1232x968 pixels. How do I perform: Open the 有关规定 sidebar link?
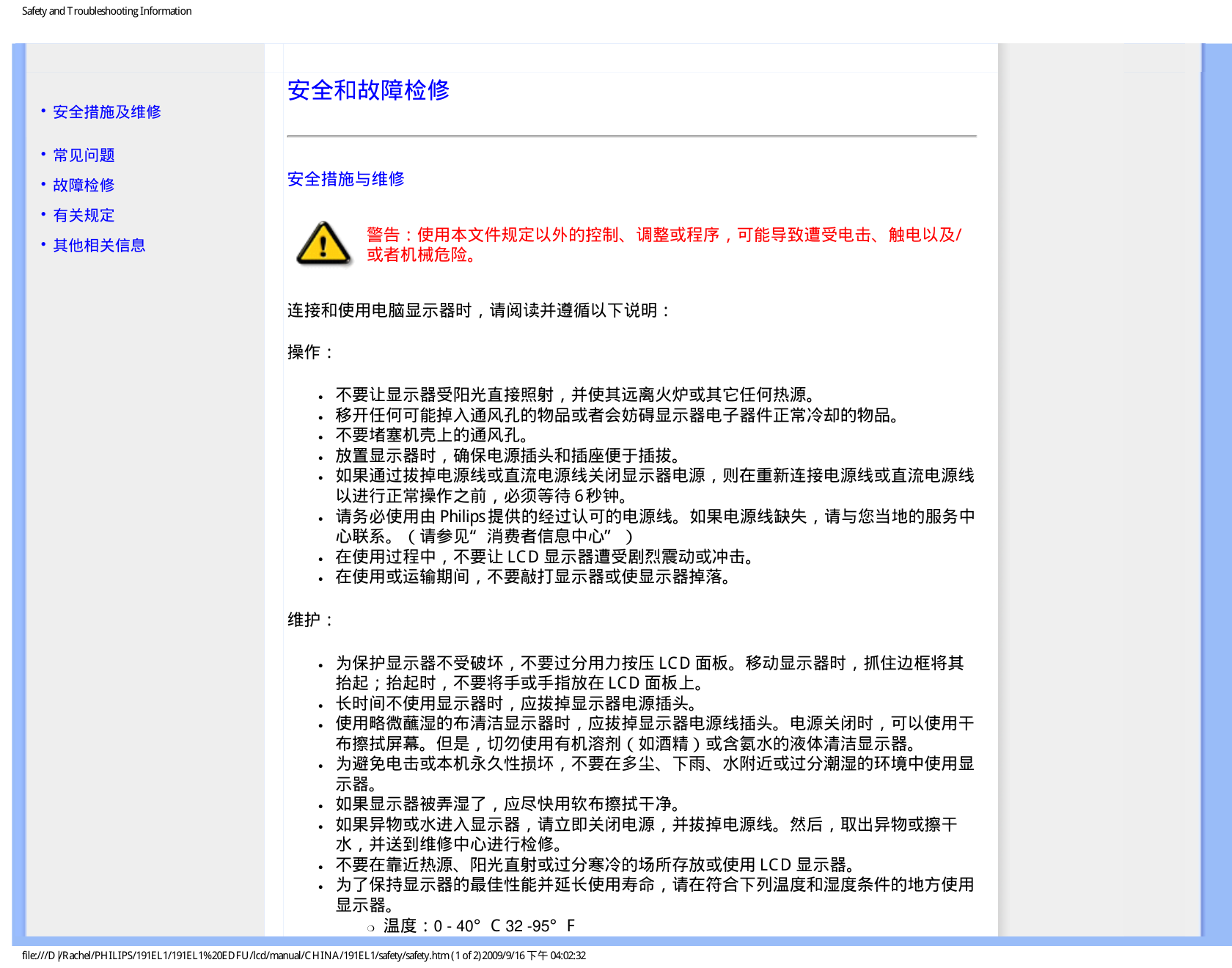(x=84, y=216)
